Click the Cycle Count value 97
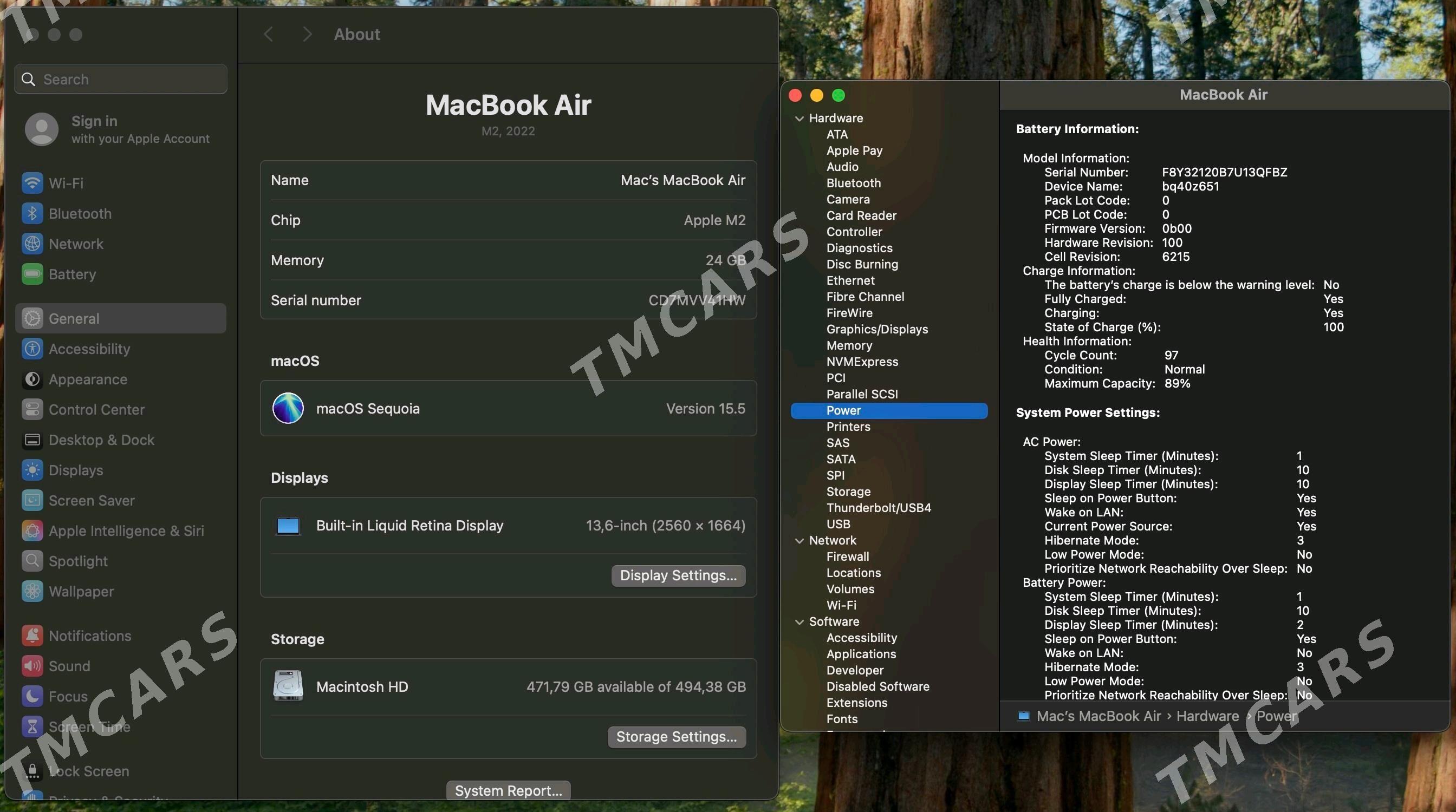Image resolution: width=1456 pixels, height=812 pixels. pyautogui.click(x=1171, y=355)
